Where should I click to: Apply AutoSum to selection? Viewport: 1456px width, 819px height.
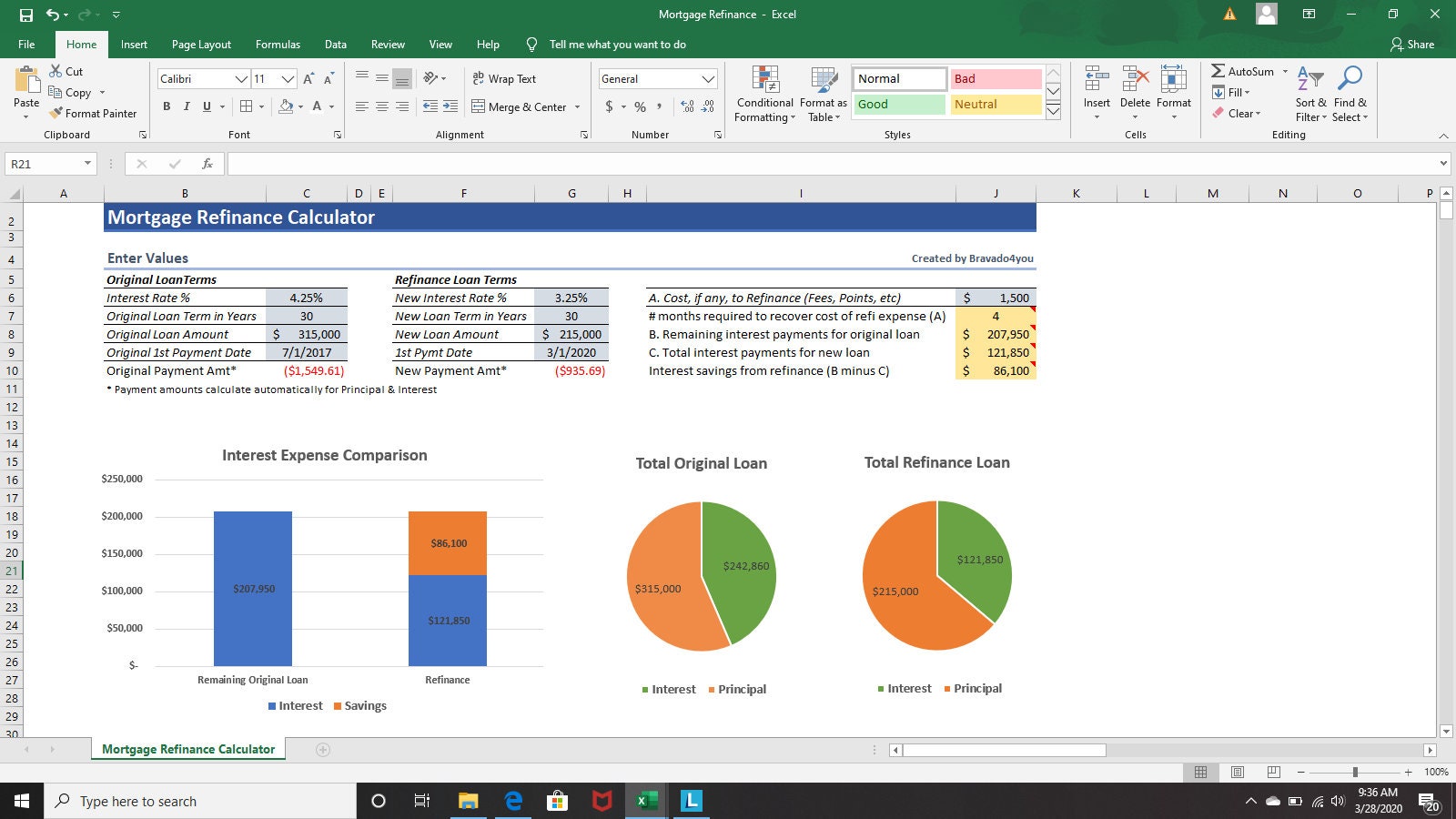1245,70
